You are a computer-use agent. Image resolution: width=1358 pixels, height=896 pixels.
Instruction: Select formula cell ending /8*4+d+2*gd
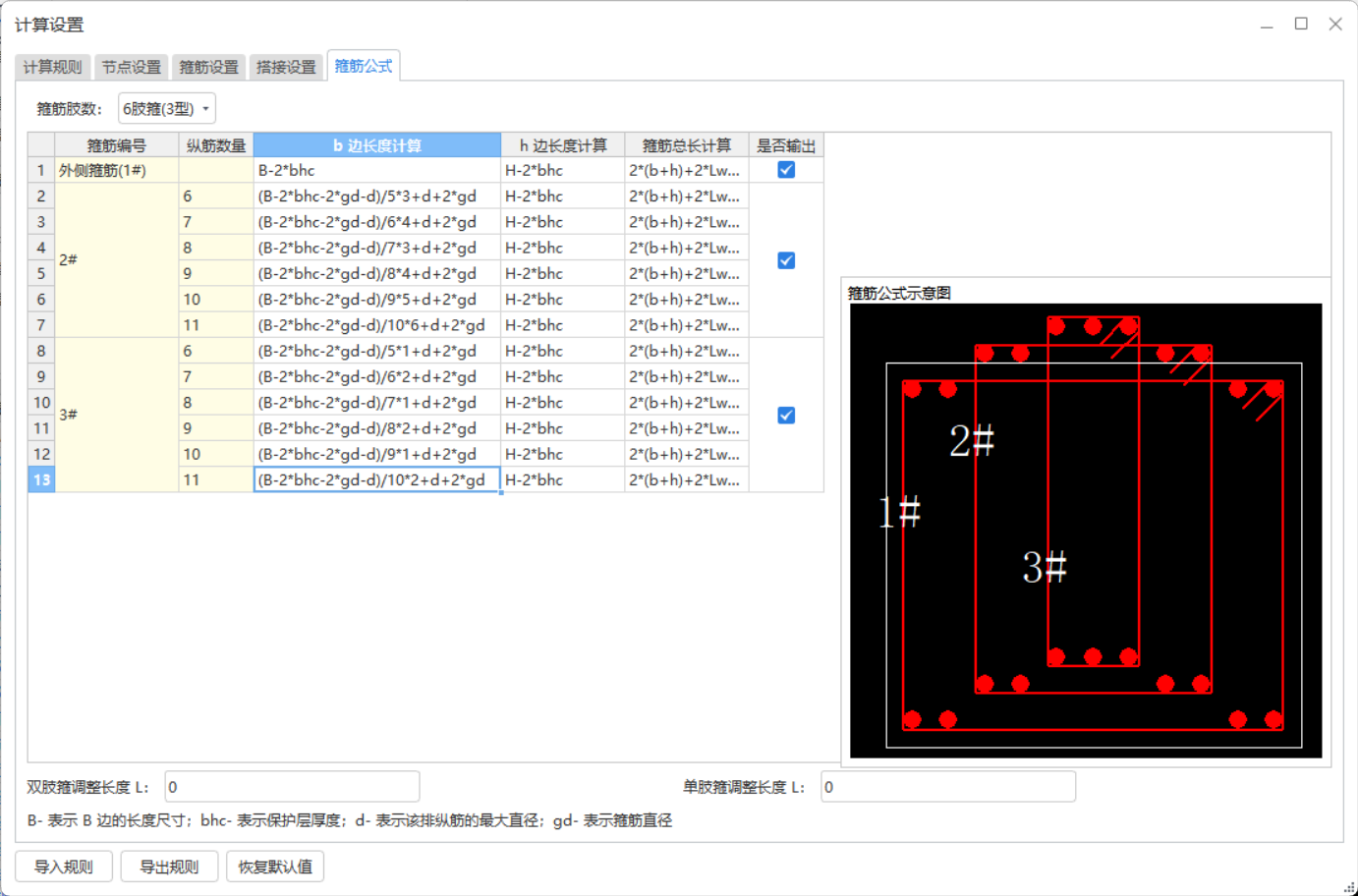[x=377, y=273]
